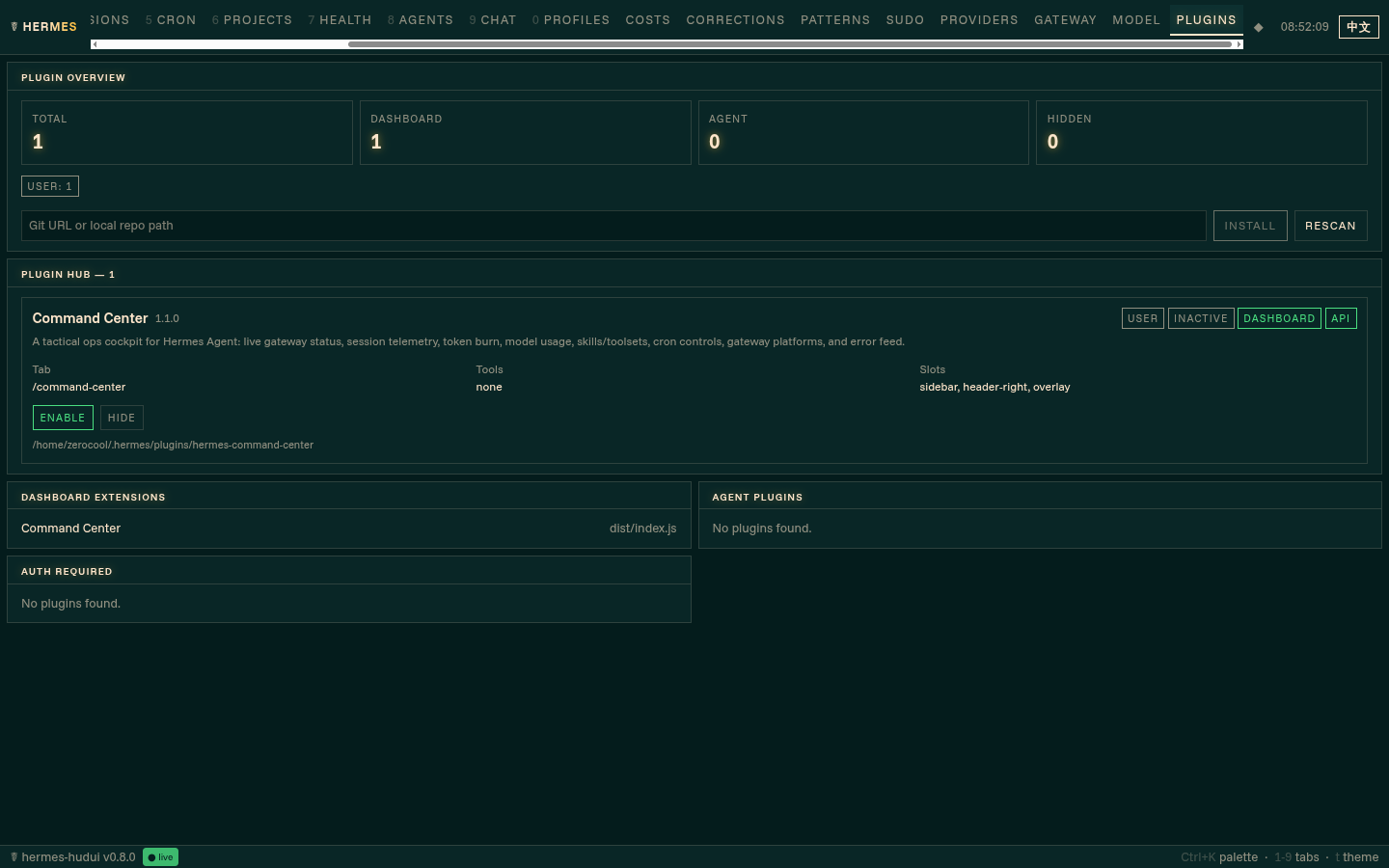Click the dist/index.js entry
Viewport: 1389px width, 868px height.
(x=642, y=529)
